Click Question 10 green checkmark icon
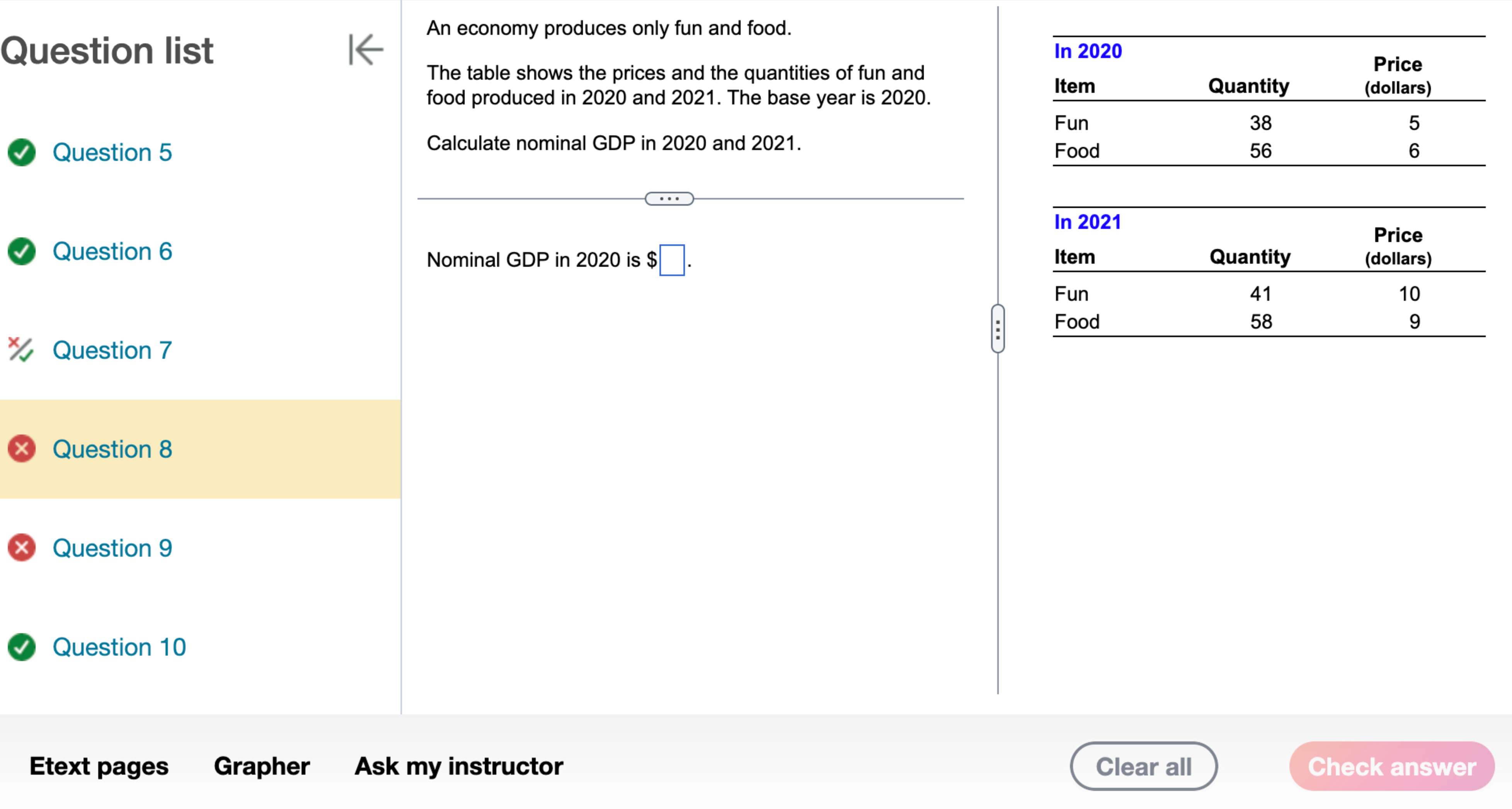Image resolution: width=1512 pixels, height=809 pixels. [x=22, y=647]
